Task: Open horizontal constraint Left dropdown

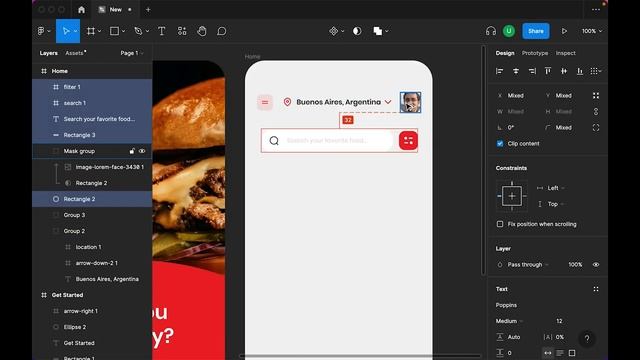Action: (556, 188)
